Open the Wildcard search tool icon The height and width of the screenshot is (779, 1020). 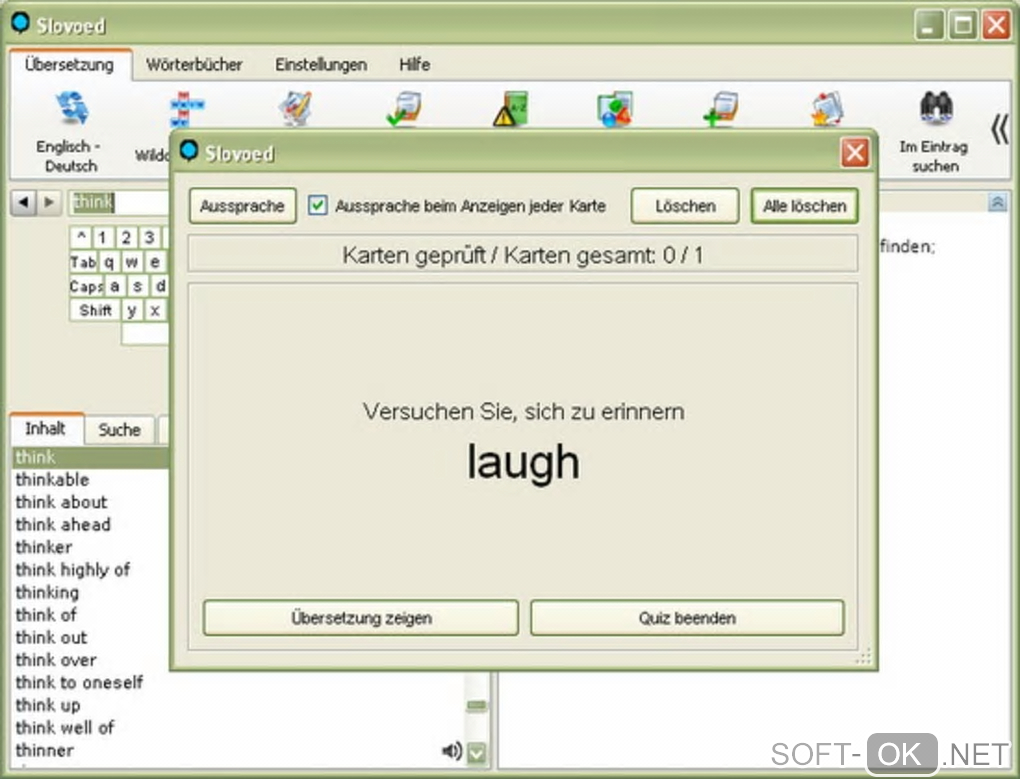185,109
